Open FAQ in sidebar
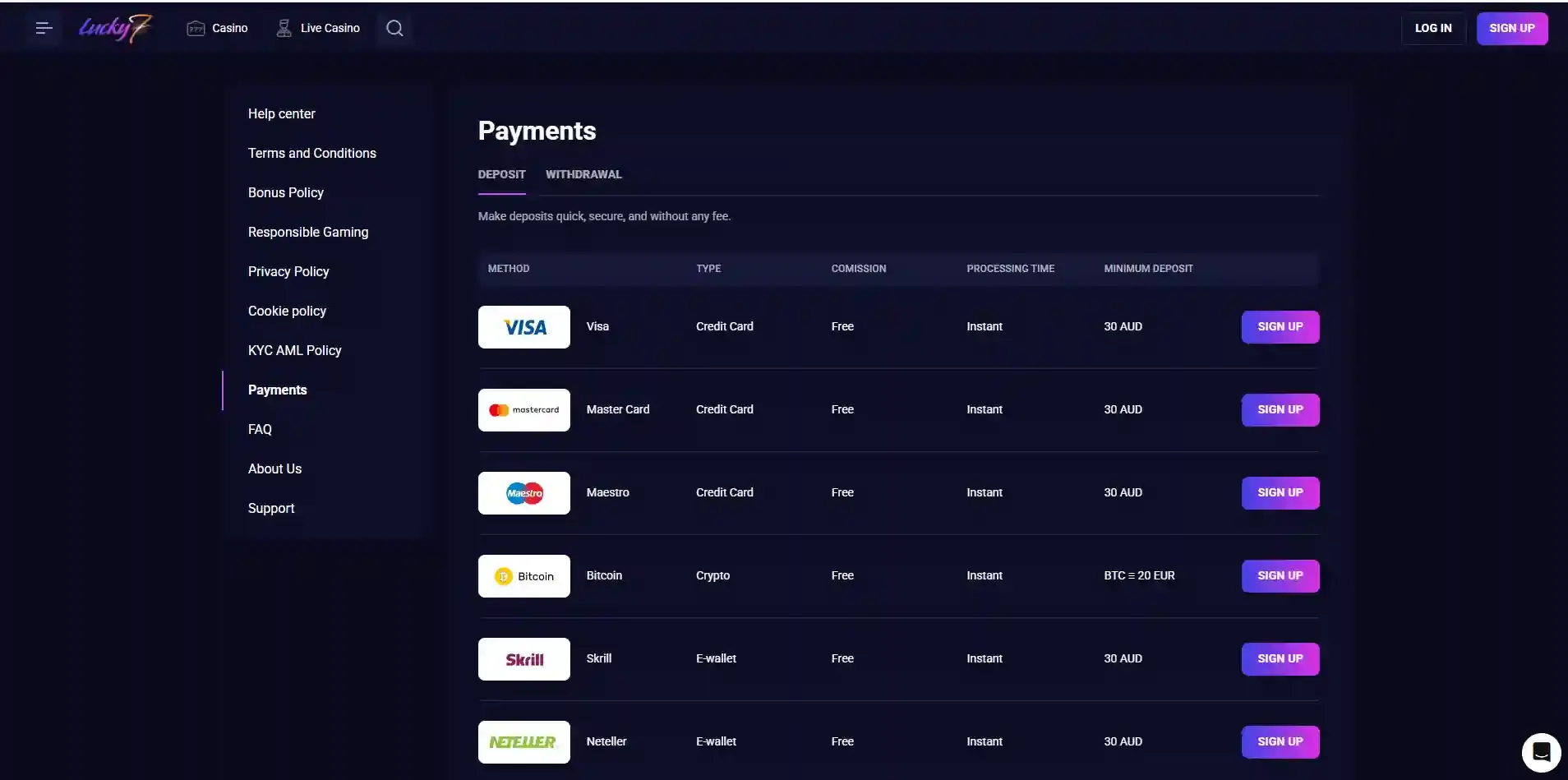 pyautogui.click(x=260, y=429)
